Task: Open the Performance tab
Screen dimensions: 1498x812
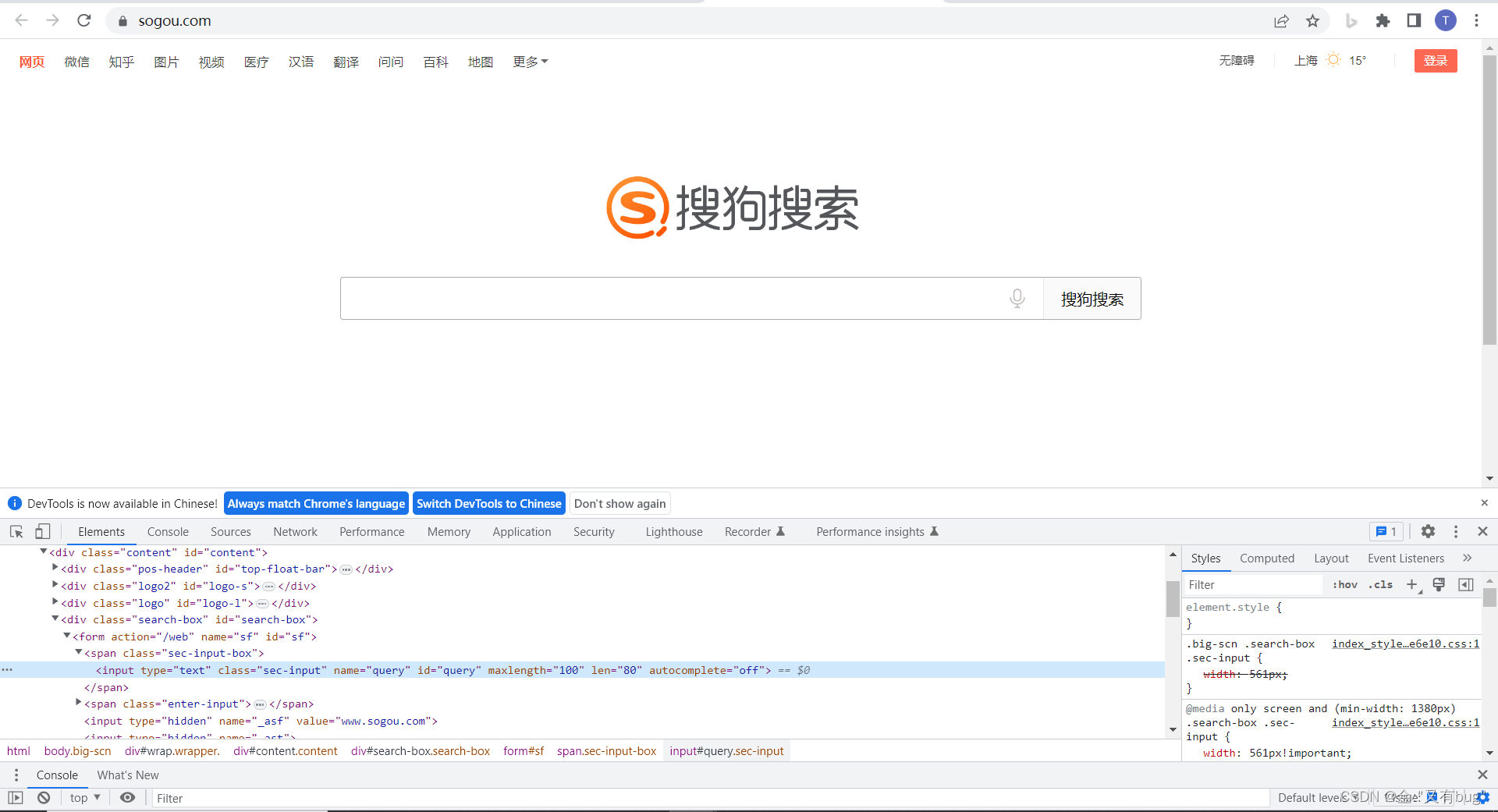Action: pos(372,531)
